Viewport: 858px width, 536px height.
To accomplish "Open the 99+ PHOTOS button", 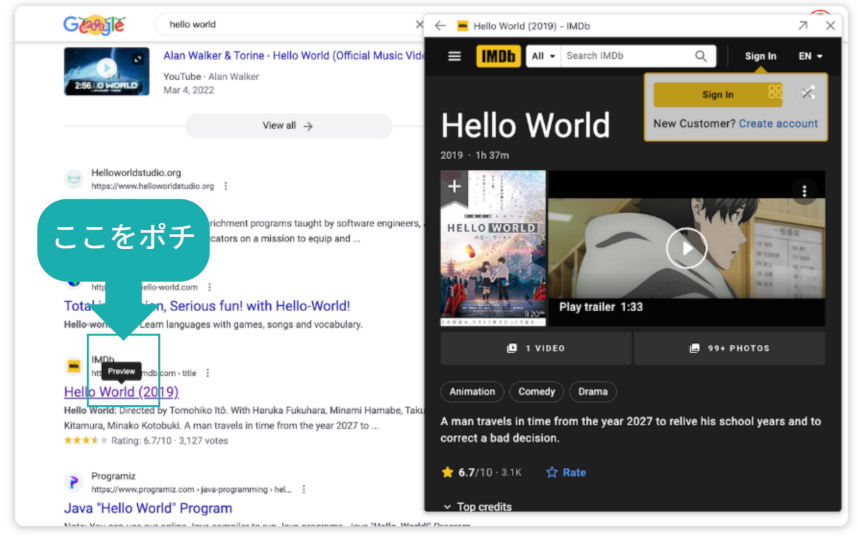I will pos(729,348).
